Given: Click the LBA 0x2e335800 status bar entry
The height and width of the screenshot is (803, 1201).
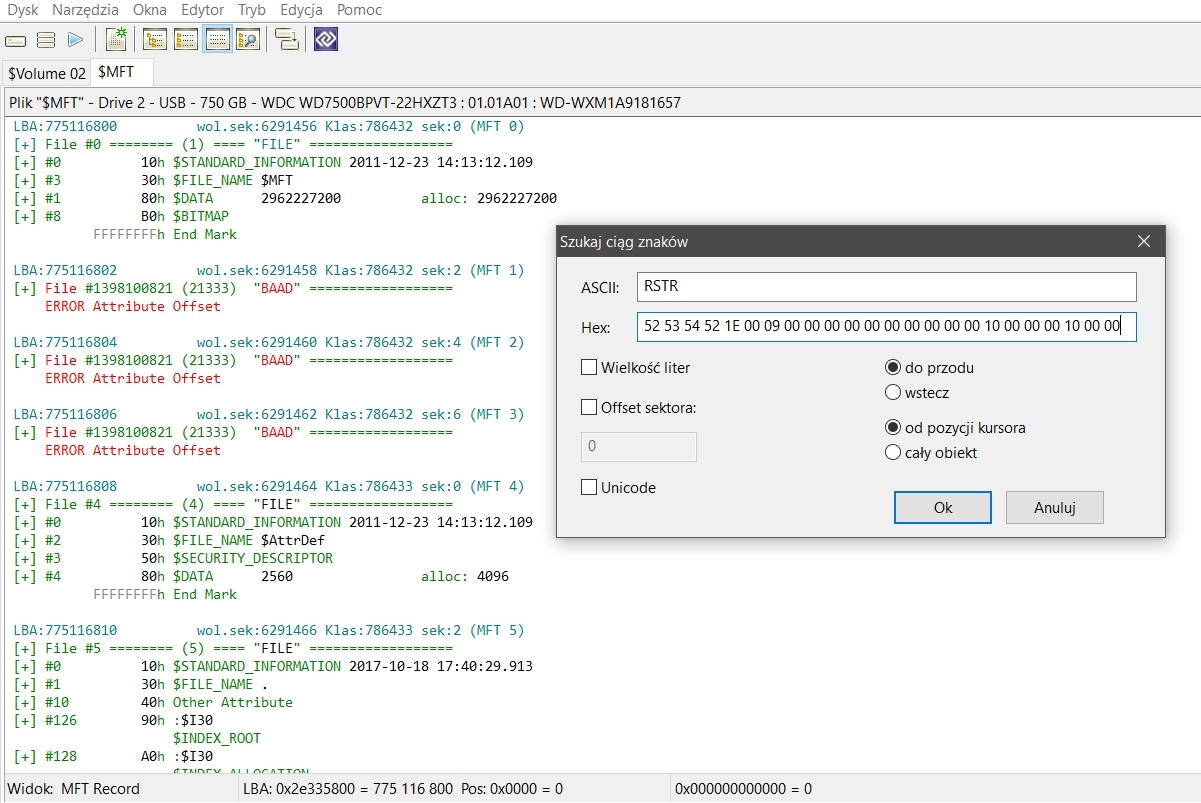Looking at the screenshot, I should coord(403,788).
